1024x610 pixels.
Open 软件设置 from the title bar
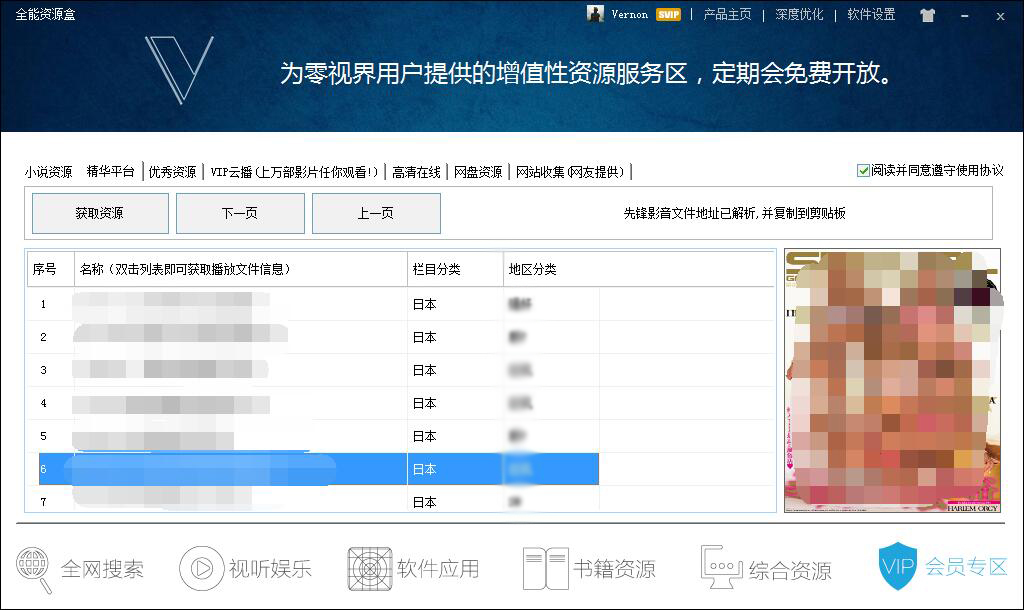coord(871,15)
